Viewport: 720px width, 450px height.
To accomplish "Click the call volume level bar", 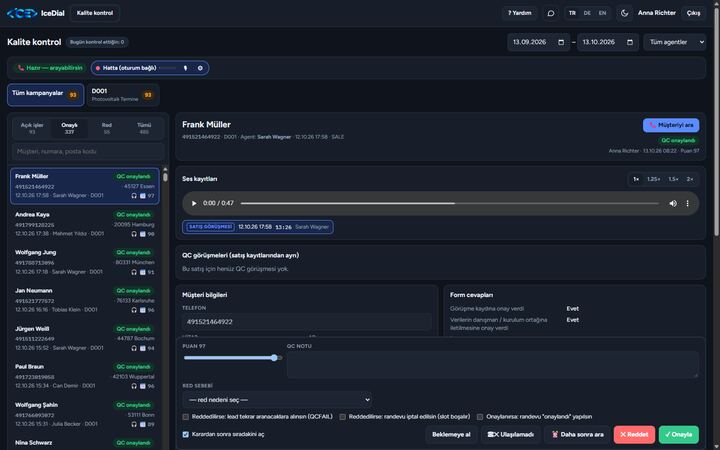I will (x=168, y=68).
